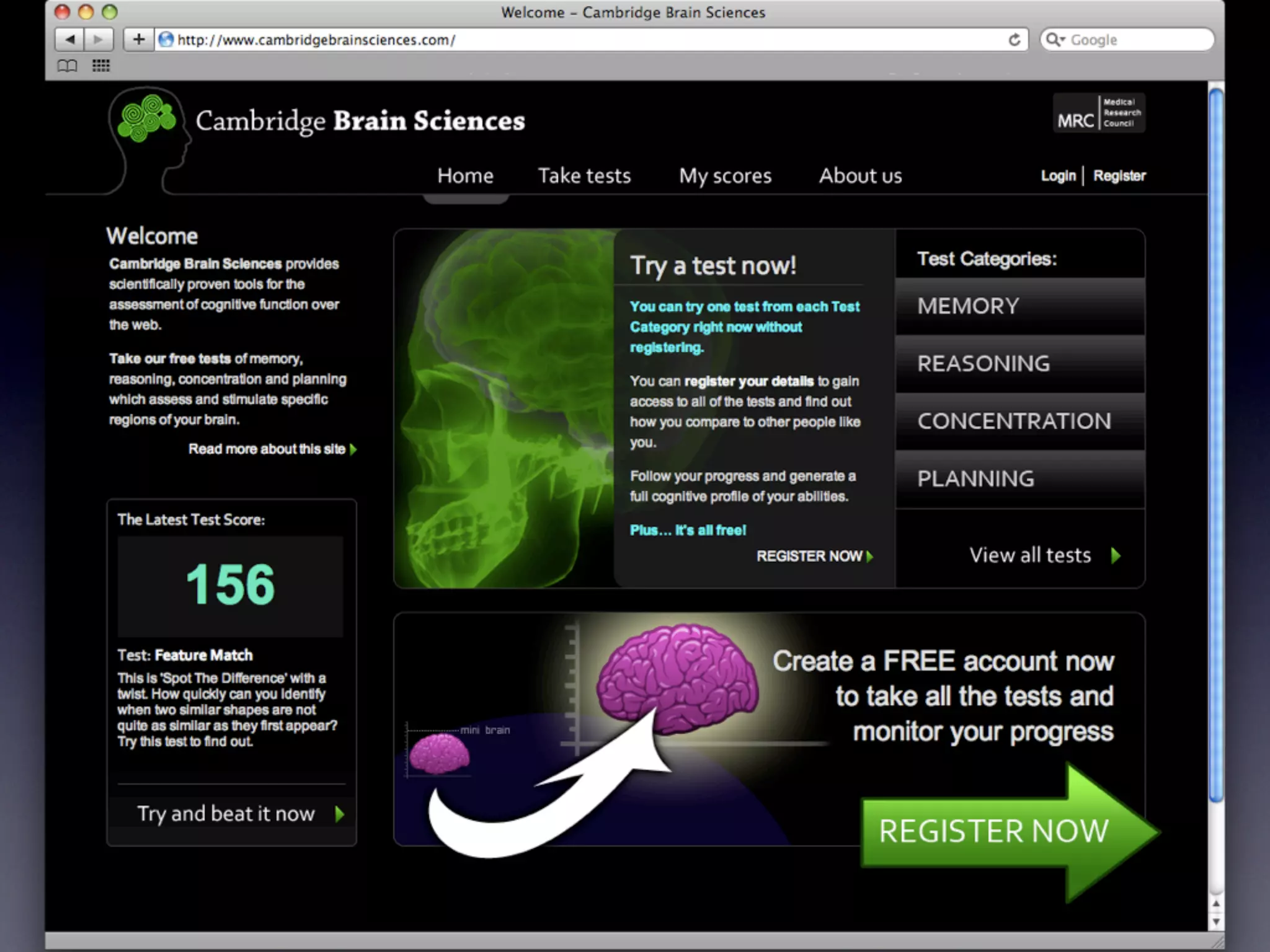Open the Top Sites grid icon
The width and height of the screenshot is (1270, 952).
click(101, 66)
